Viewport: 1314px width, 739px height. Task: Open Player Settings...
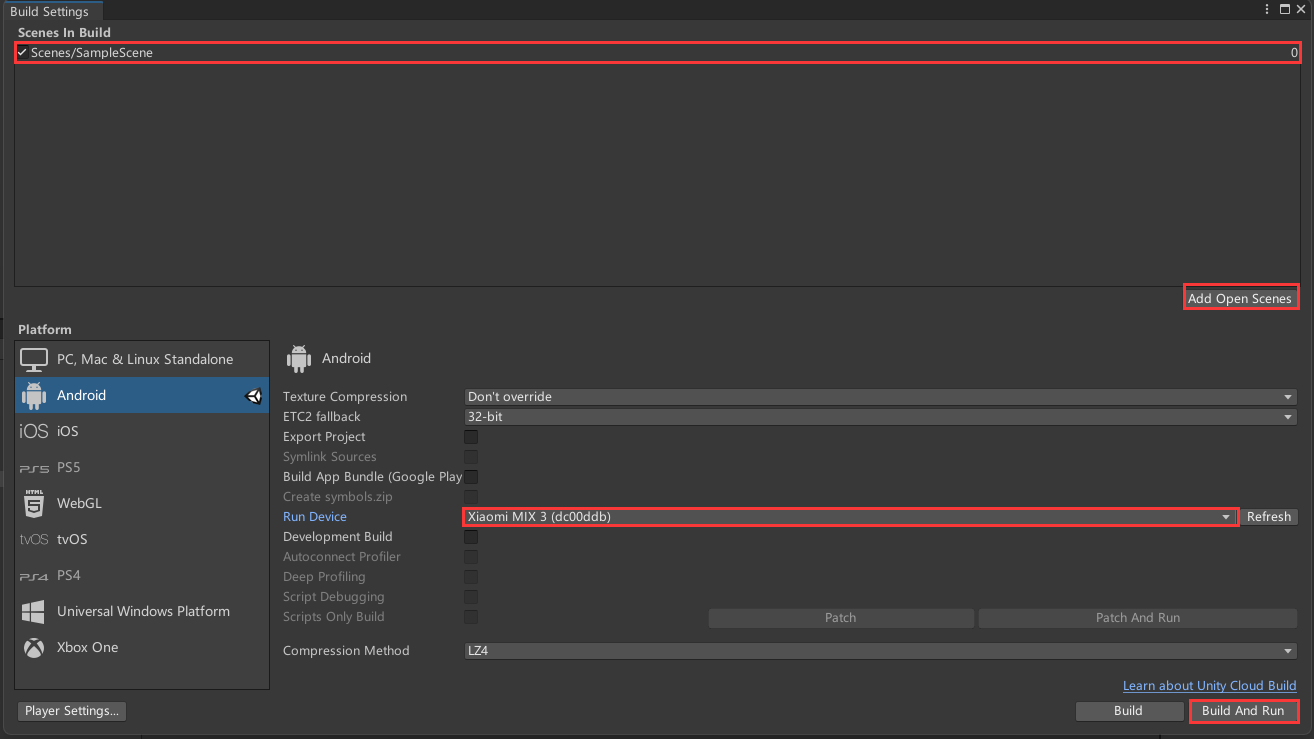click(72, 711)
